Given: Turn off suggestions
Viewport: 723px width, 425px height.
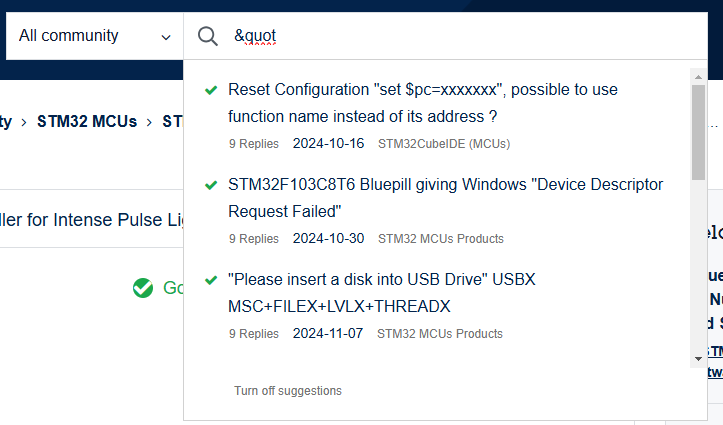Looking at the screenshot, I should (x=288, y=391).
